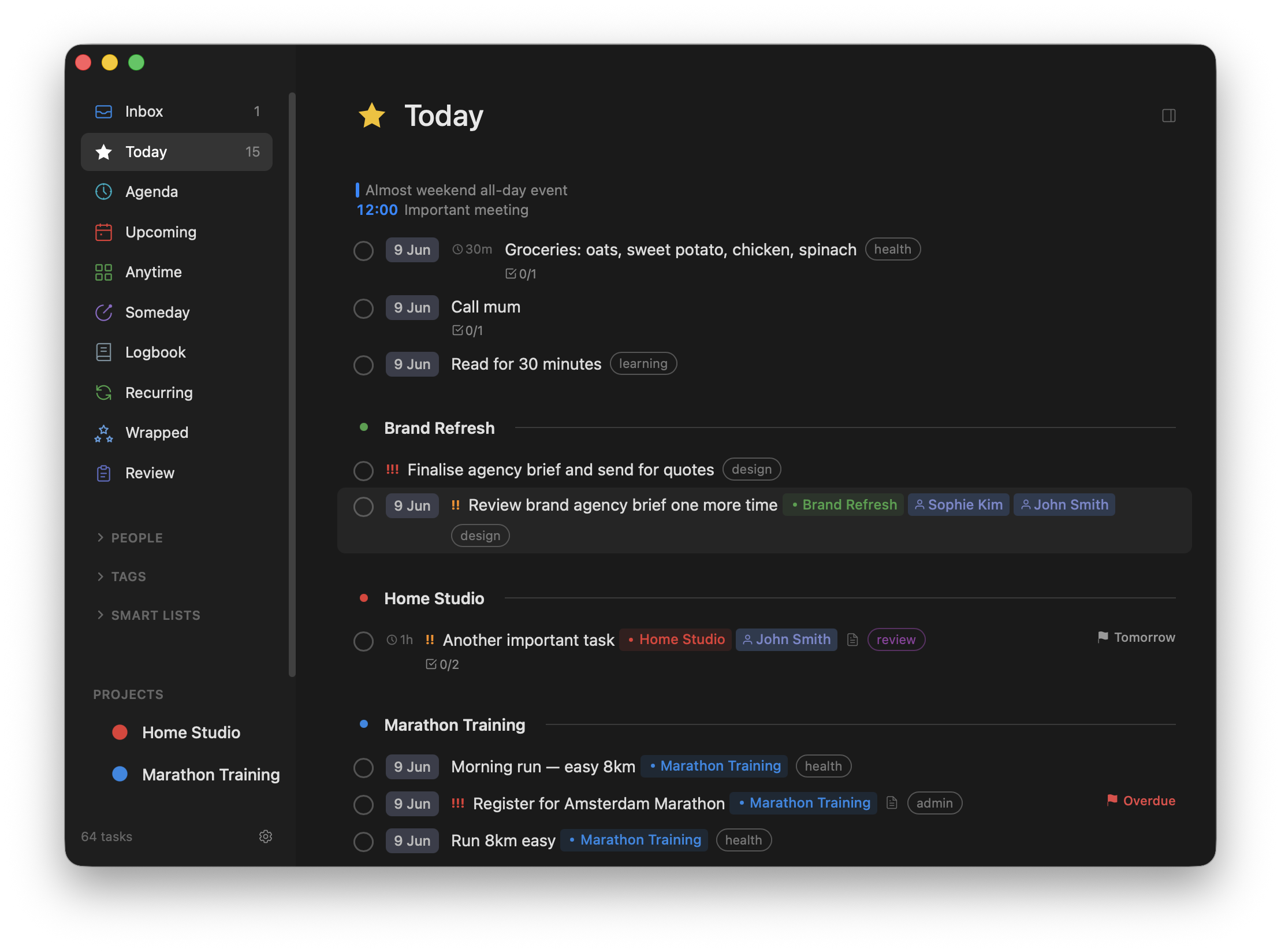
Task: Tick the Register for Amsterdam Marathon checkbox
Action: [x=363, y=804]
